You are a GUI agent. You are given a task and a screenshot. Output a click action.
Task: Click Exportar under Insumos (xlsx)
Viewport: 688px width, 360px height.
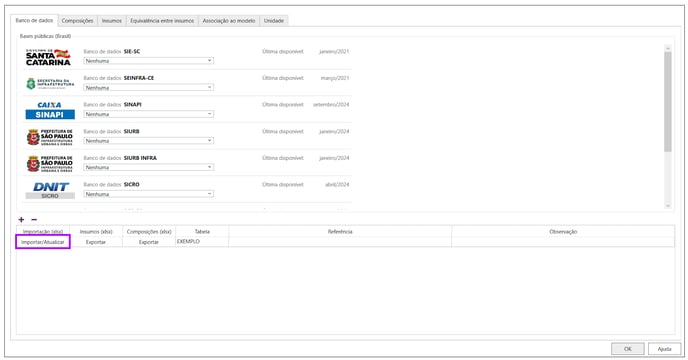(x=96, y=242)
